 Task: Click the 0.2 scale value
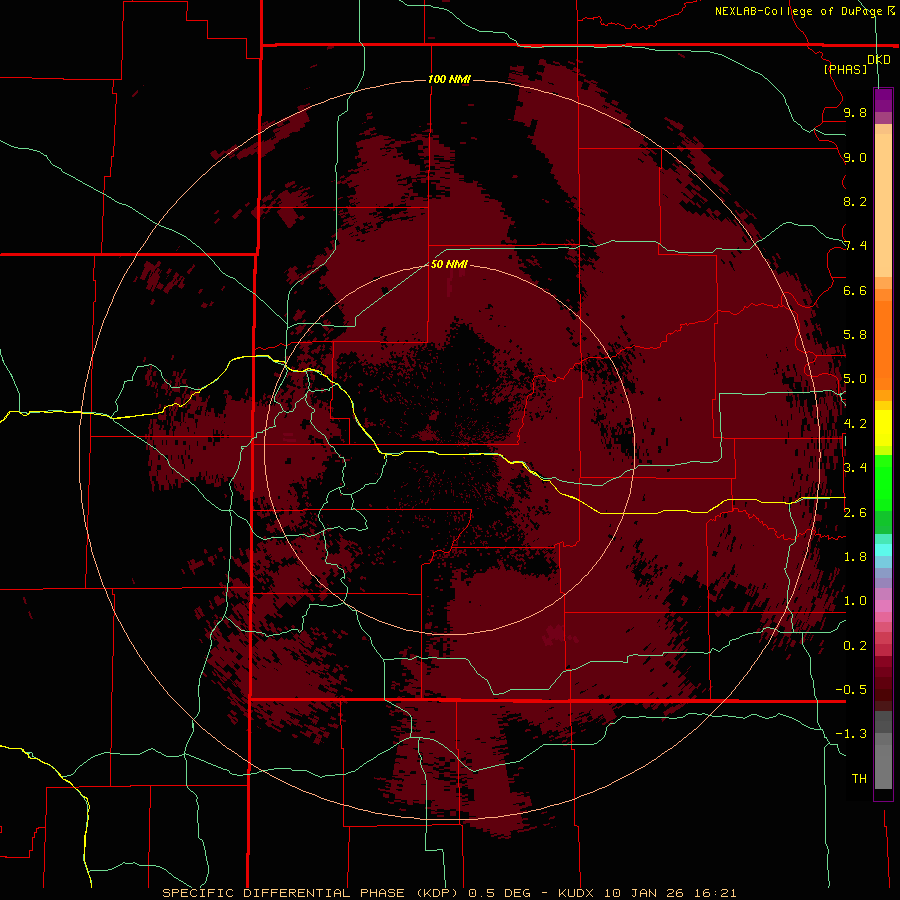tap(855, 646)
